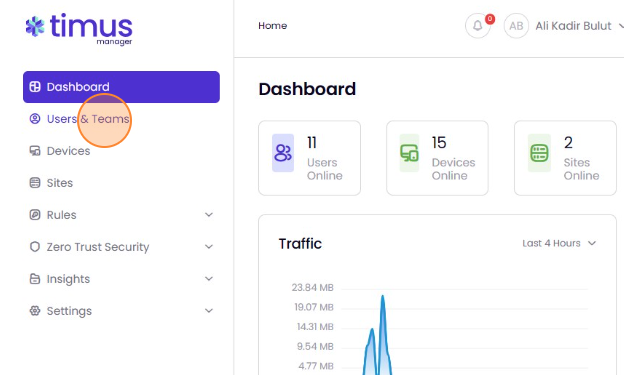This screenshot has height=375, width=624.
Task: Expand the Zero Trust Security chevron
Action: pyautogui.click(x=209, y=247)
